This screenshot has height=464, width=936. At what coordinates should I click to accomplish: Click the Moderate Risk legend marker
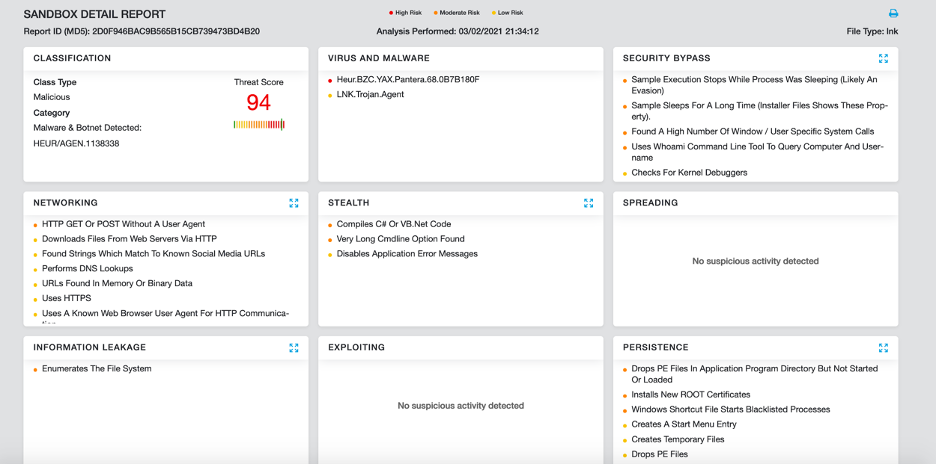tap(436, 13)
